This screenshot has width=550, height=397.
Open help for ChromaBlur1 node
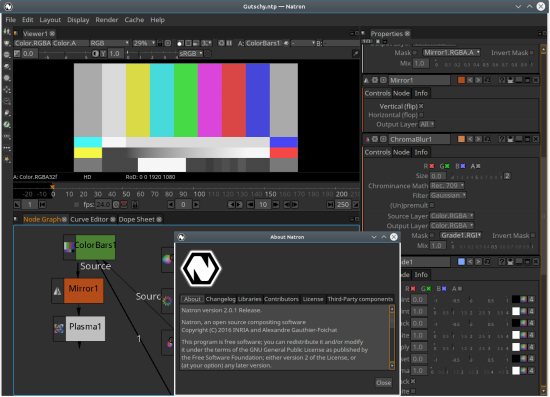tap(502, 139)
